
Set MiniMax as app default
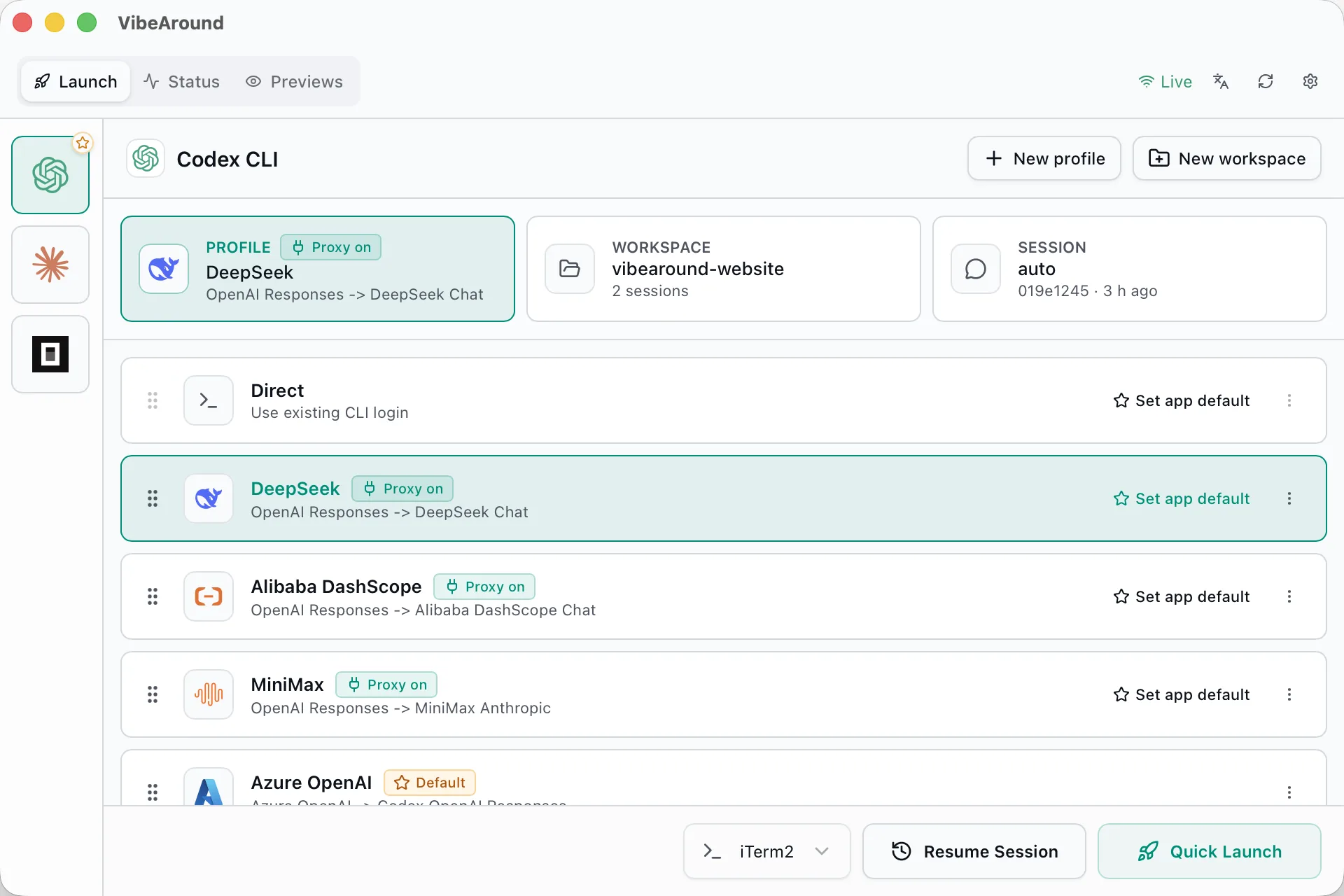[x=1182, y=694]
